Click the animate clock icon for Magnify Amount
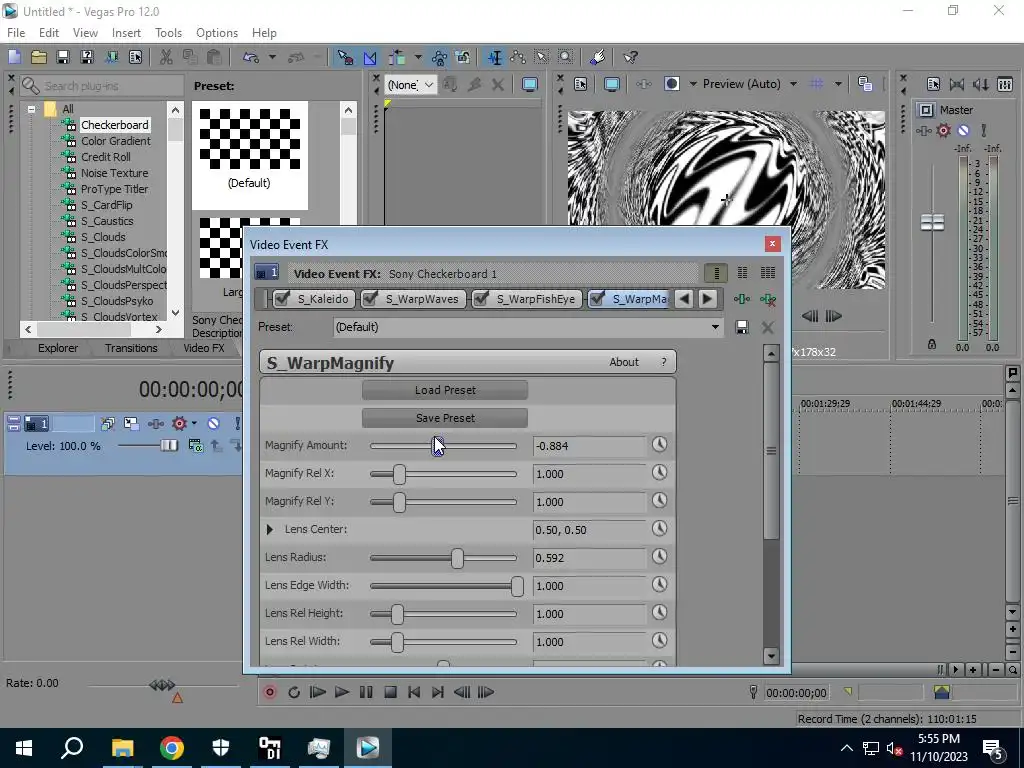The image size is (1024, 768). (x=660, y=445)
